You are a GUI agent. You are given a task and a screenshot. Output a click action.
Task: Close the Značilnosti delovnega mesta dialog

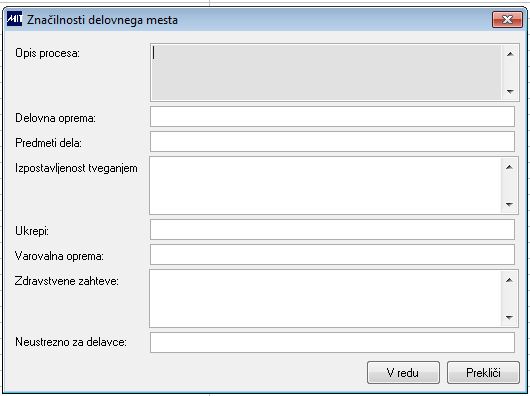[507, 19]
